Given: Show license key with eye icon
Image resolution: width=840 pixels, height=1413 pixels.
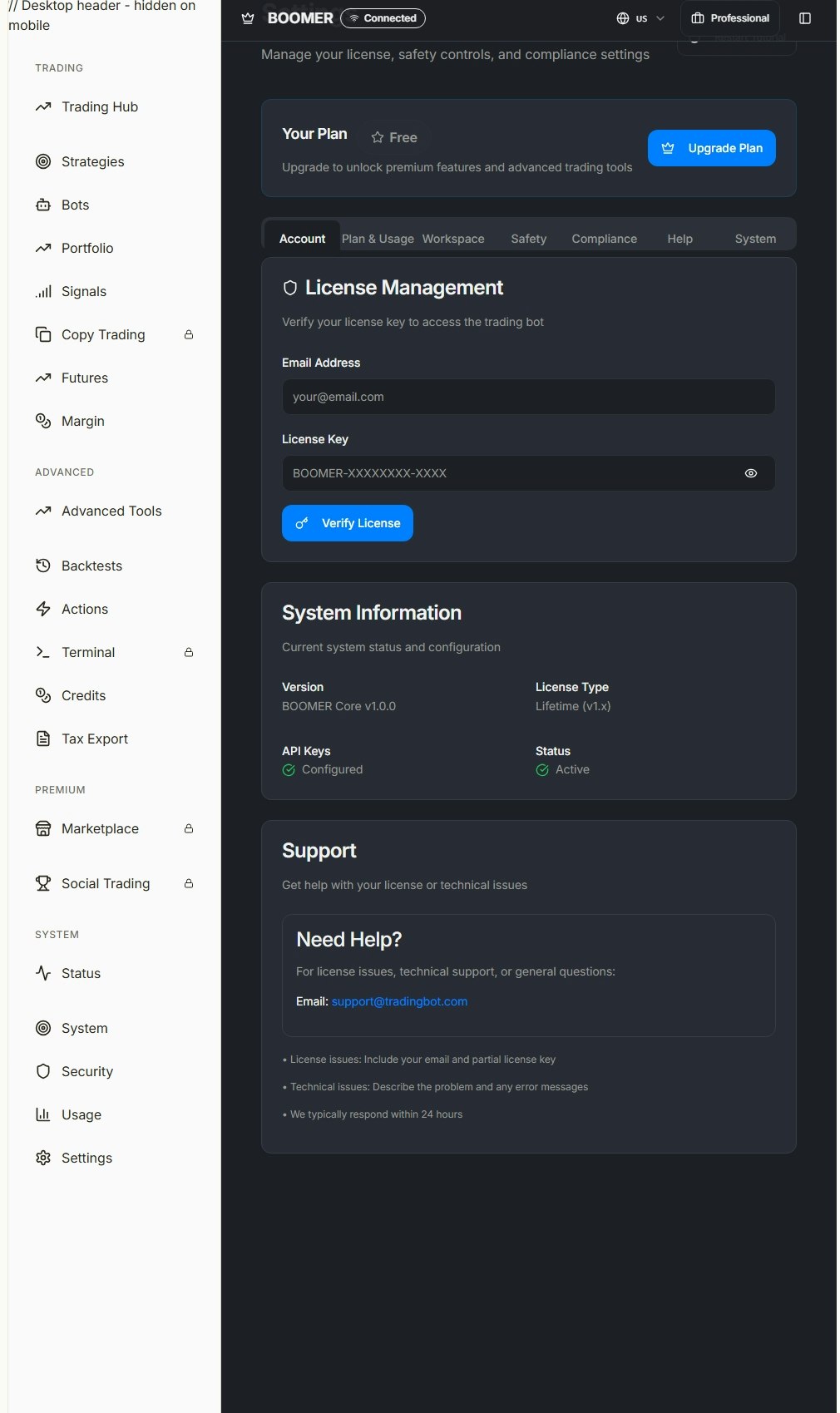Looking at the screenshot, I should pyautogui.click(x=750, y=473).
